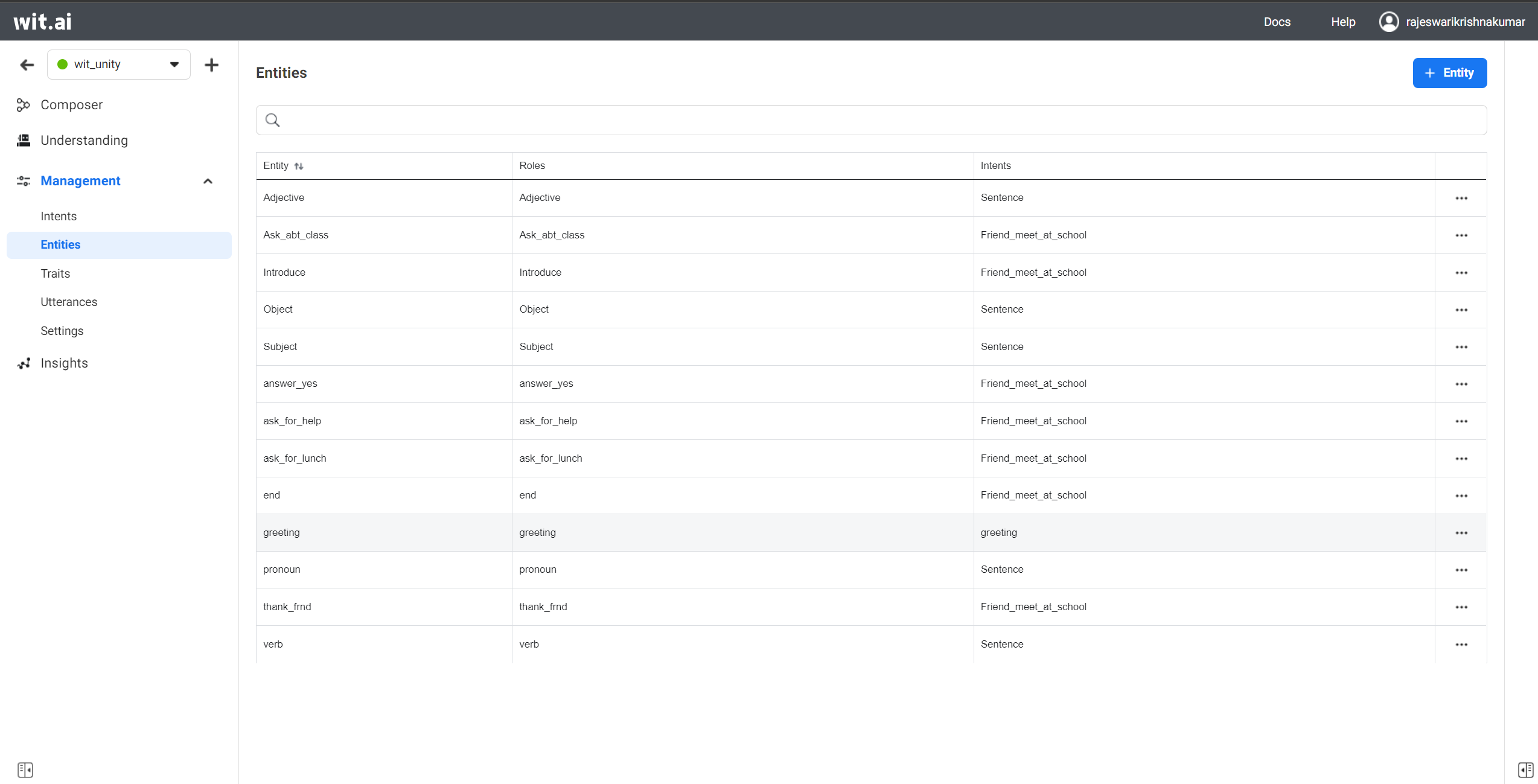Viewport: 1538px width, 784px height.
Task: Create a new app with the plus icon
Action: click(212, 65)
